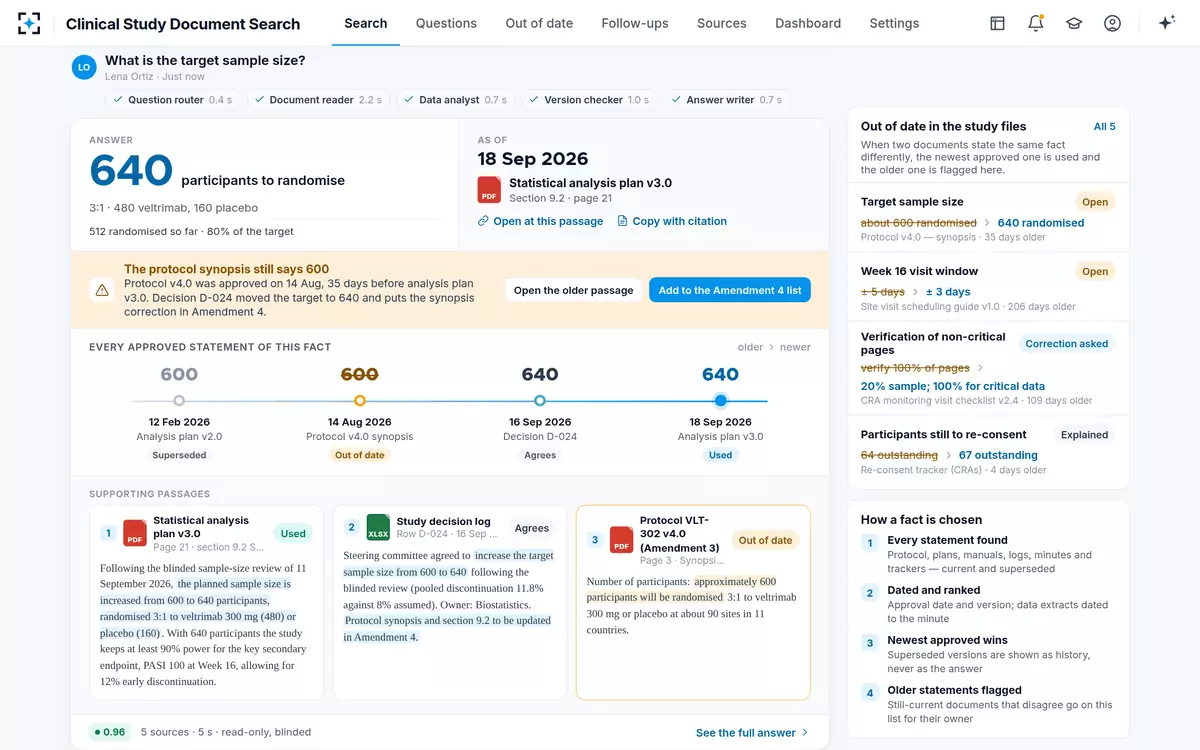Open Study decision log passage card
Viewport: 1200px width, 750px height.
point(450,602)
